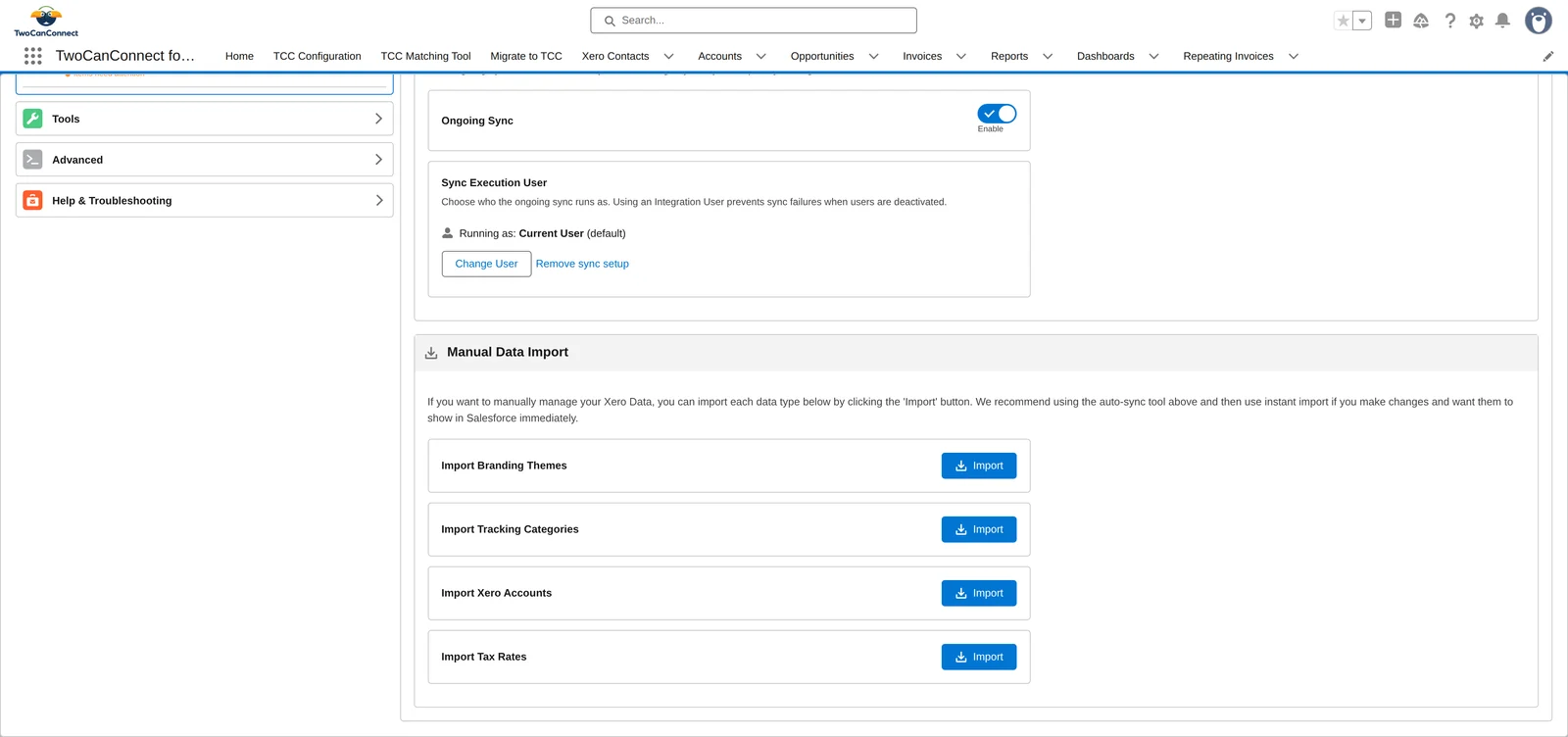1568x737 pixels.
Task: Click the Manual Data Import download icon
Action: (431, 353)
